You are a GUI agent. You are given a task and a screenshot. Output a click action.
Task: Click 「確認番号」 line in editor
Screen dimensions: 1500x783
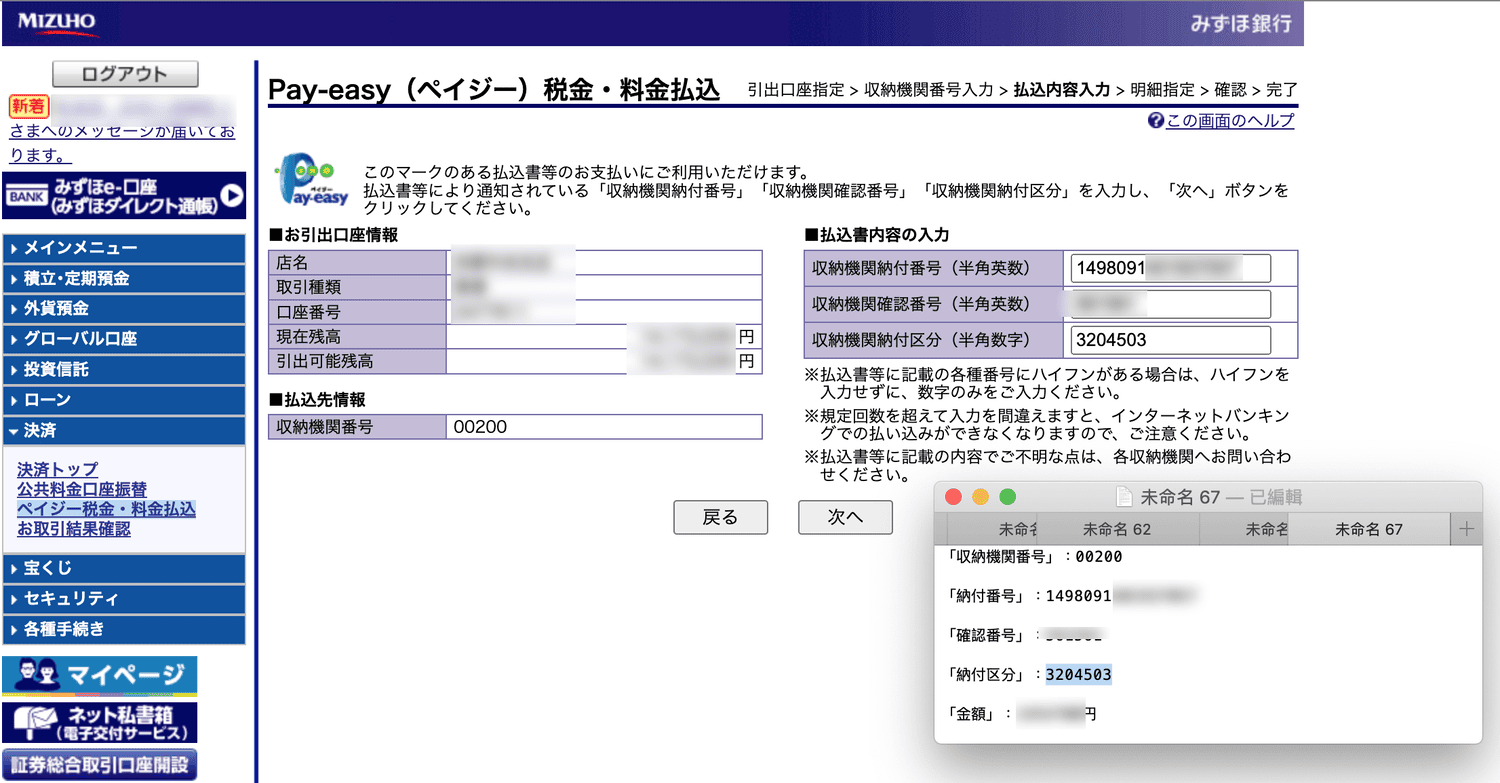click(x=1024, y=635)
